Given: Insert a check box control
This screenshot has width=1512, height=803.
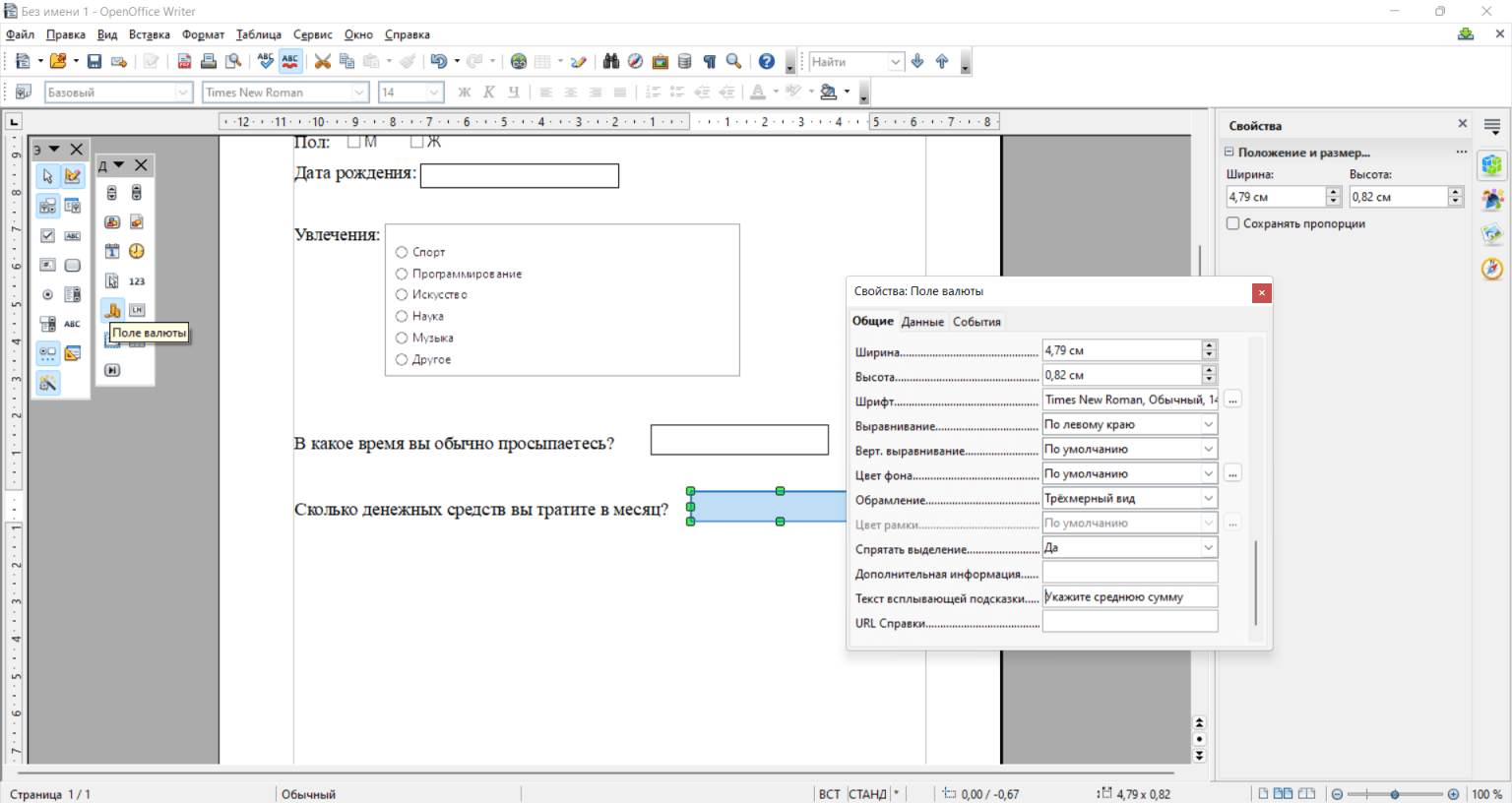Looking at the screenshot, I should (47, 235).
